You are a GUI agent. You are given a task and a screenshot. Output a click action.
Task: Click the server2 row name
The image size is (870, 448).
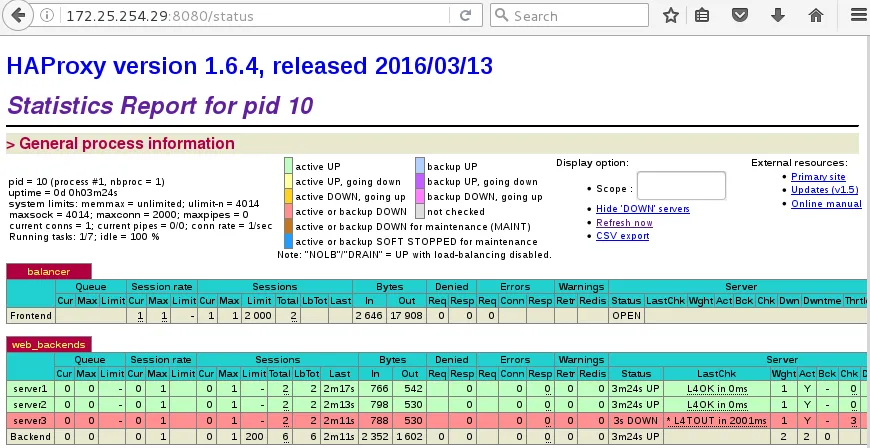[31, 404]
